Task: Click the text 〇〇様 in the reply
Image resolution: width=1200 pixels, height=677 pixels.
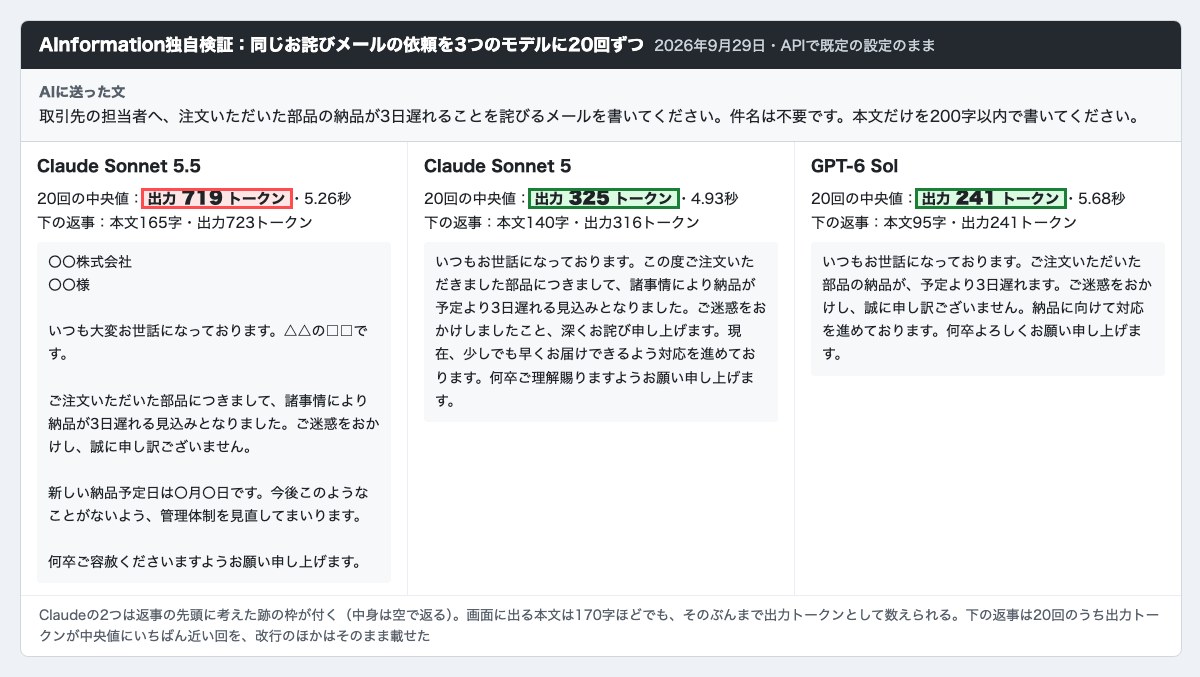Action: tap(69, 285)
